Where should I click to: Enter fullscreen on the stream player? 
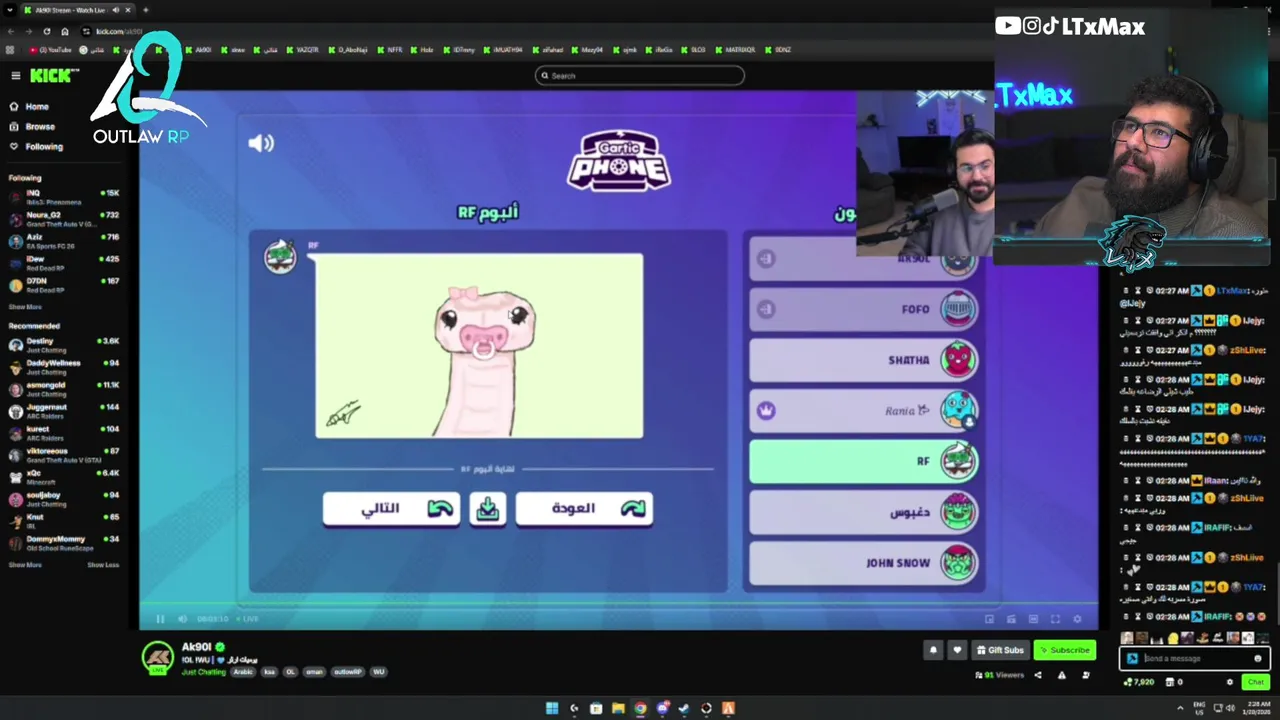coord(1055,619)
